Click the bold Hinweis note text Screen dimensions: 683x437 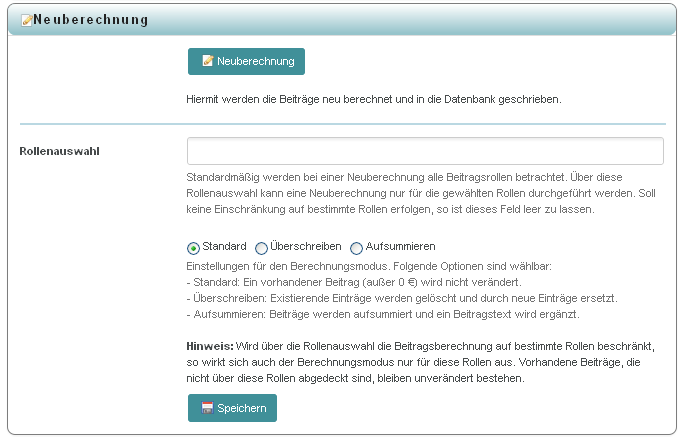pos(211,344)
